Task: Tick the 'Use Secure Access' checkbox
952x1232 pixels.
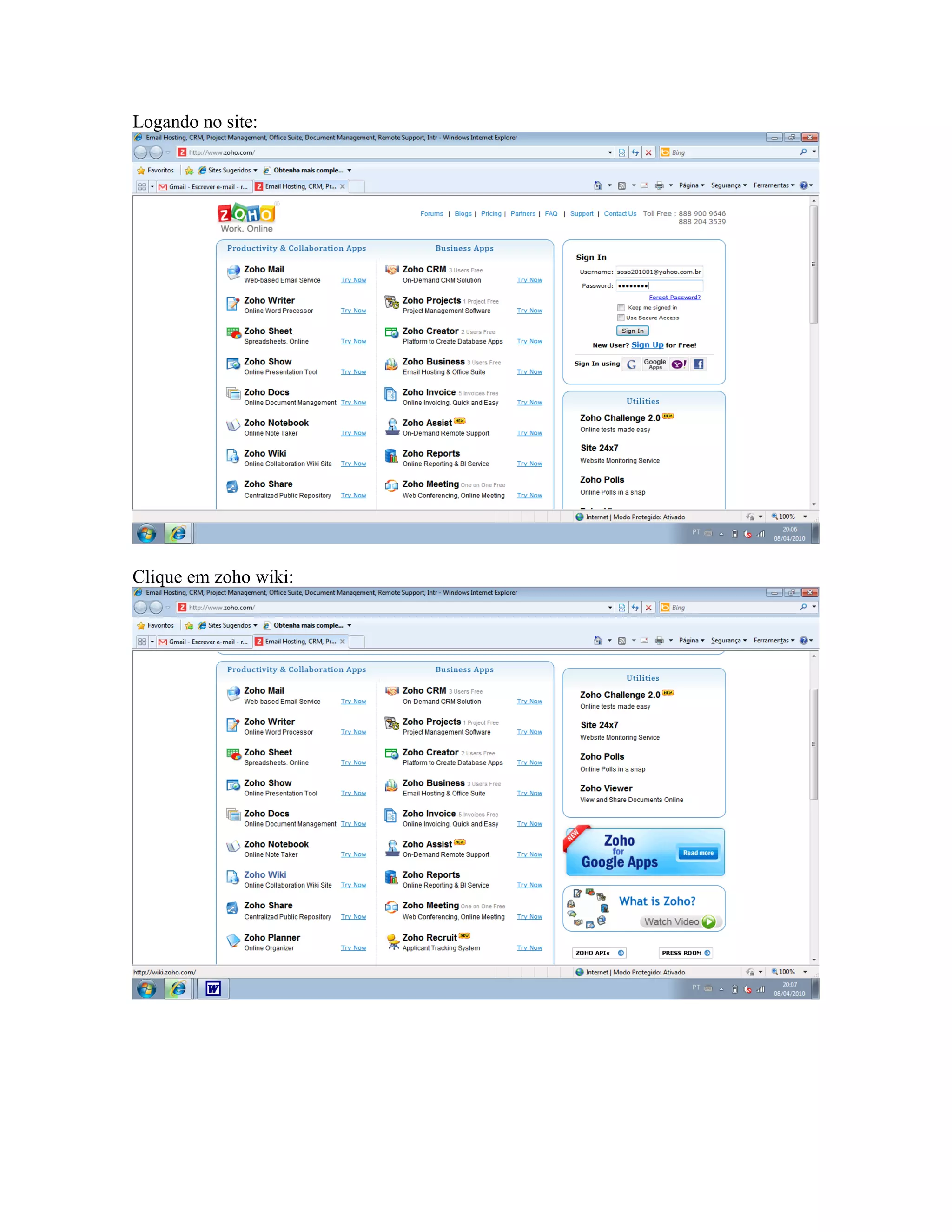Action: [621, 318]
